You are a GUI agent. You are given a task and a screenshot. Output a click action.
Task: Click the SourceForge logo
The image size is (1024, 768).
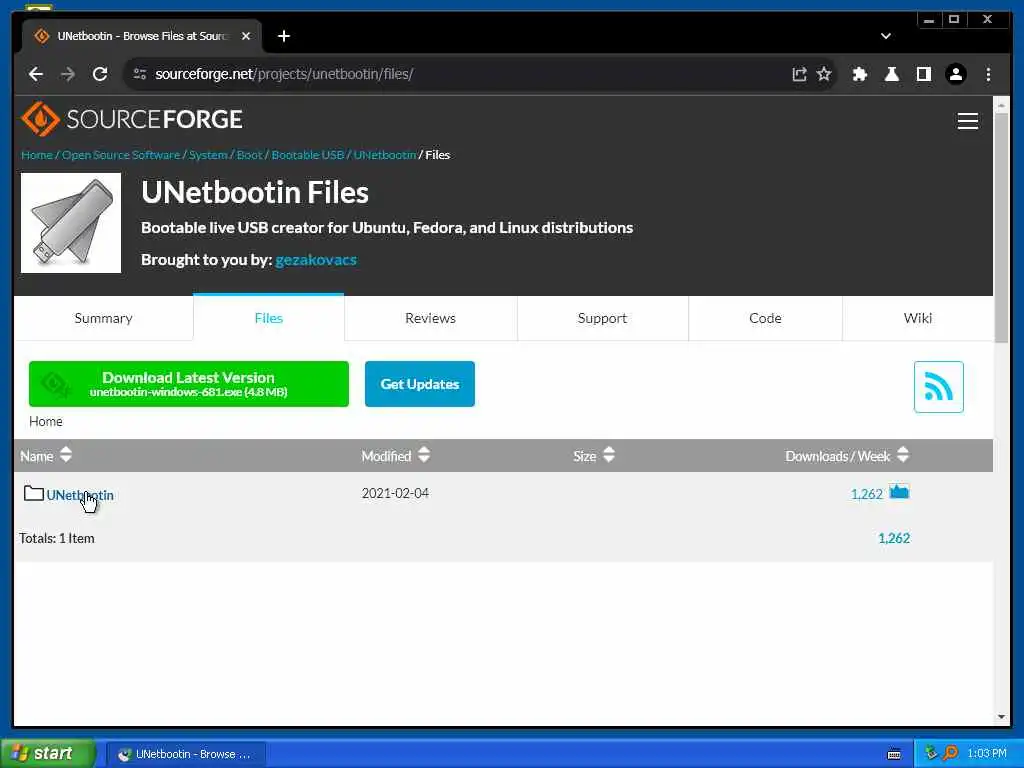(131, 119)
